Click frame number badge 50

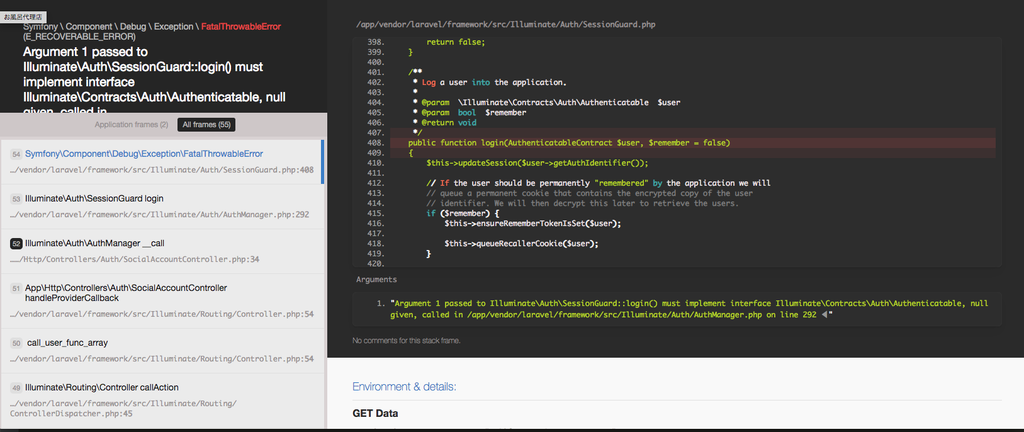[16, 343]
